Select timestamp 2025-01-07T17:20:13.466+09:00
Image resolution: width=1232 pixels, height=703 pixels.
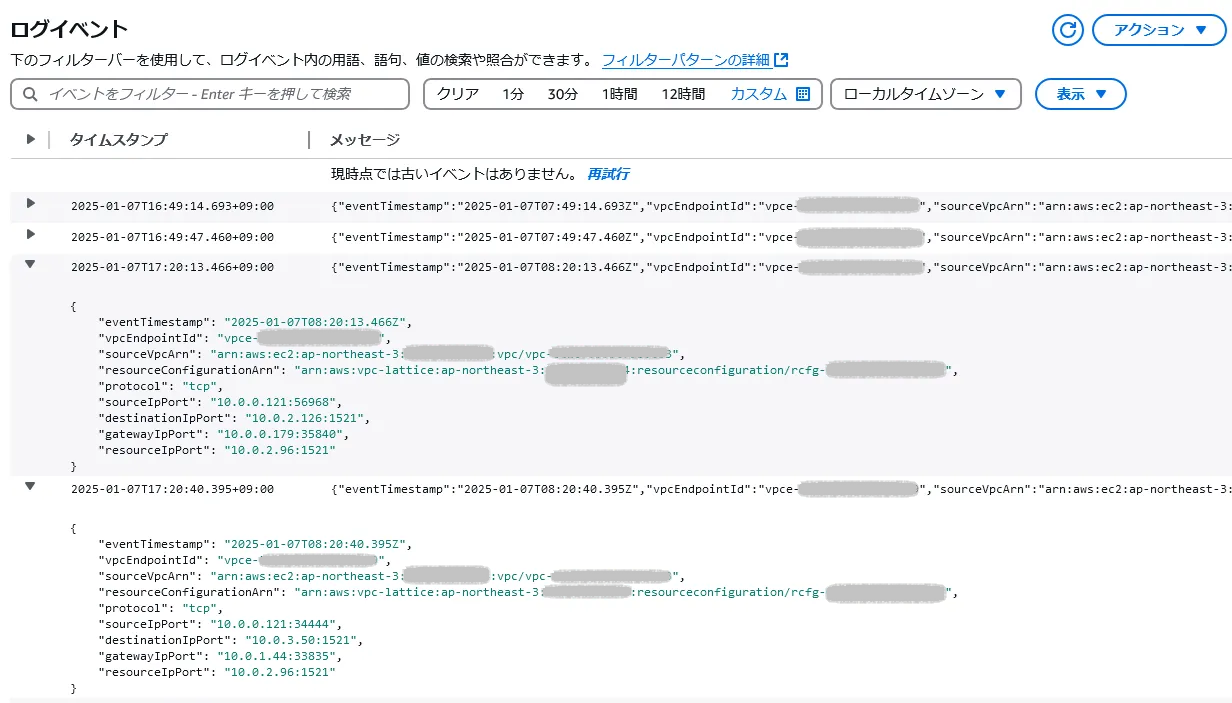point(172,267)
